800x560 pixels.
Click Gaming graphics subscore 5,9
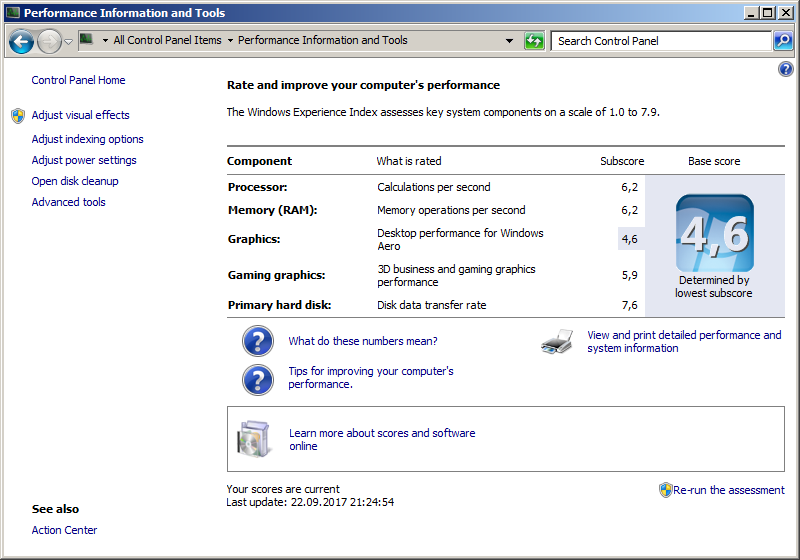click(x=629, y=275)
